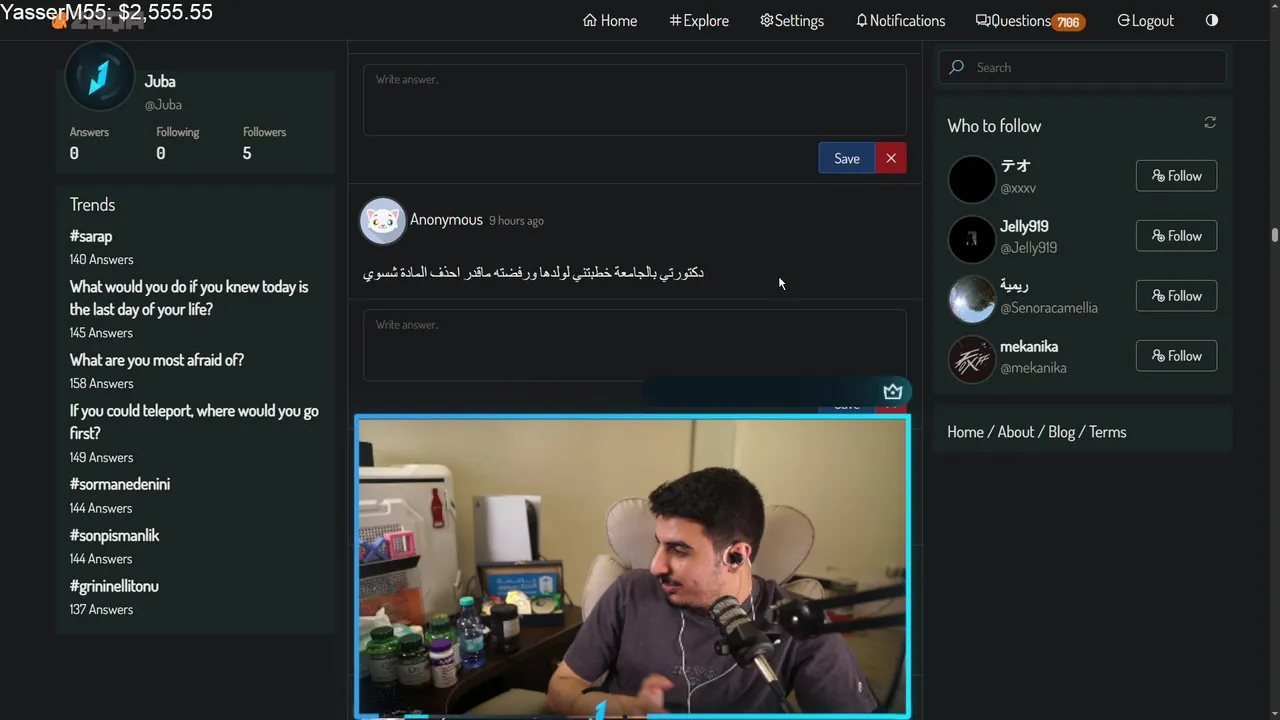Toggle the dark/light theme icon

coord(1212,20)
